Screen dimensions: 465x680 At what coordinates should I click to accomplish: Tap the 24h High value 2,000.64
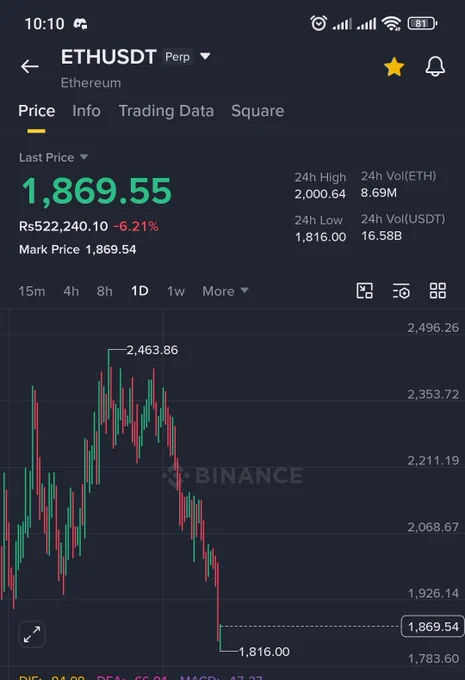320,194
